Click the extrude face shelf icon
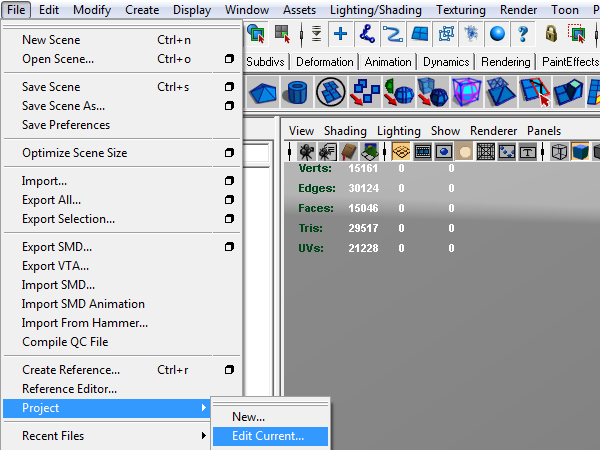The height and width of the screenshot is (450, 600). 569,92
